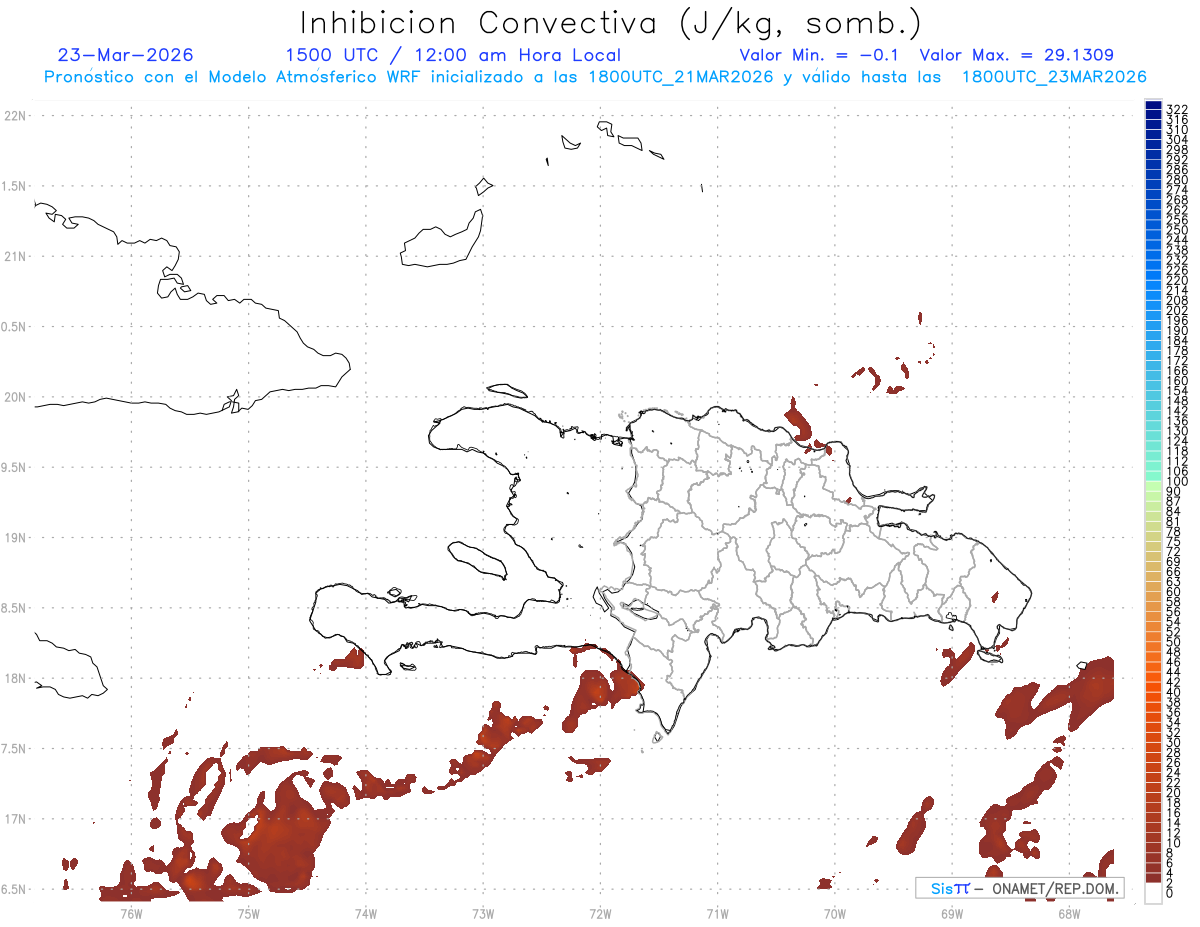The image size is (1200, 927).
Task: Click the 22N latitude axis label
Action: [15, 116]
